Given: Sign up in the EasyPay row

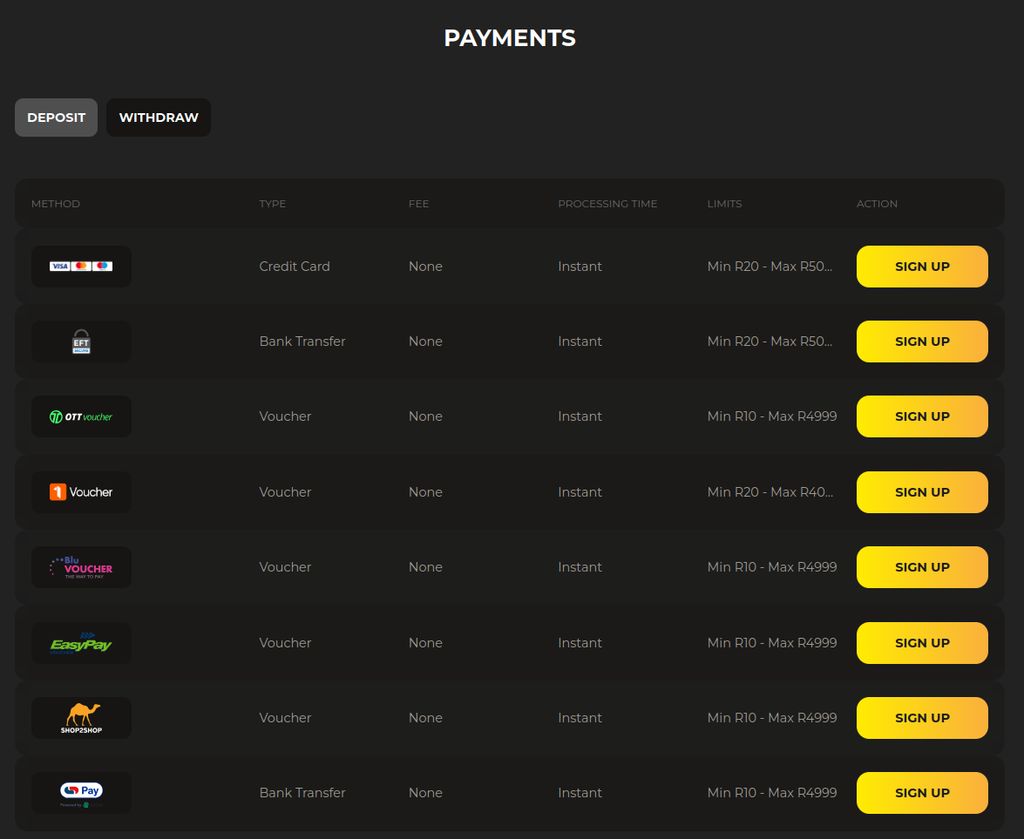Looking at the screenshot, I should pyautogui.click(x=922, y=643).
